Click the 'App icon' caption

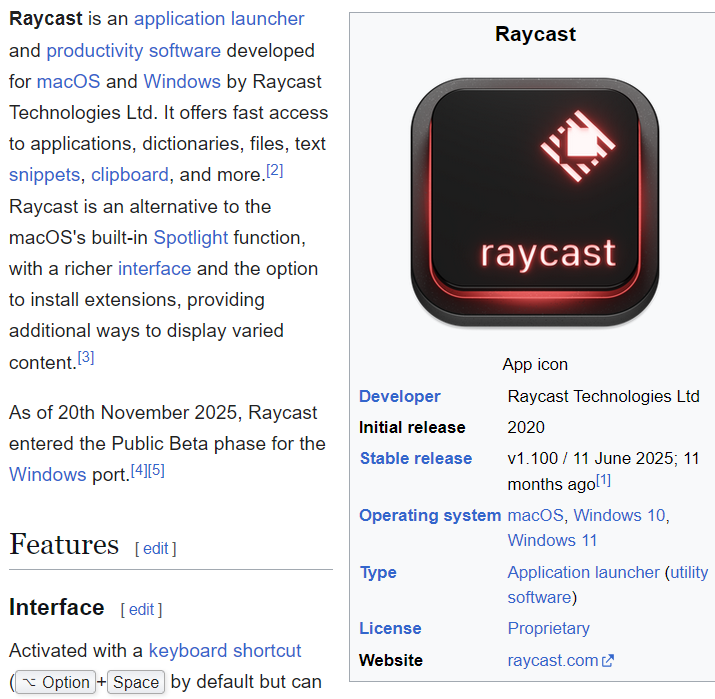[535, 364]
